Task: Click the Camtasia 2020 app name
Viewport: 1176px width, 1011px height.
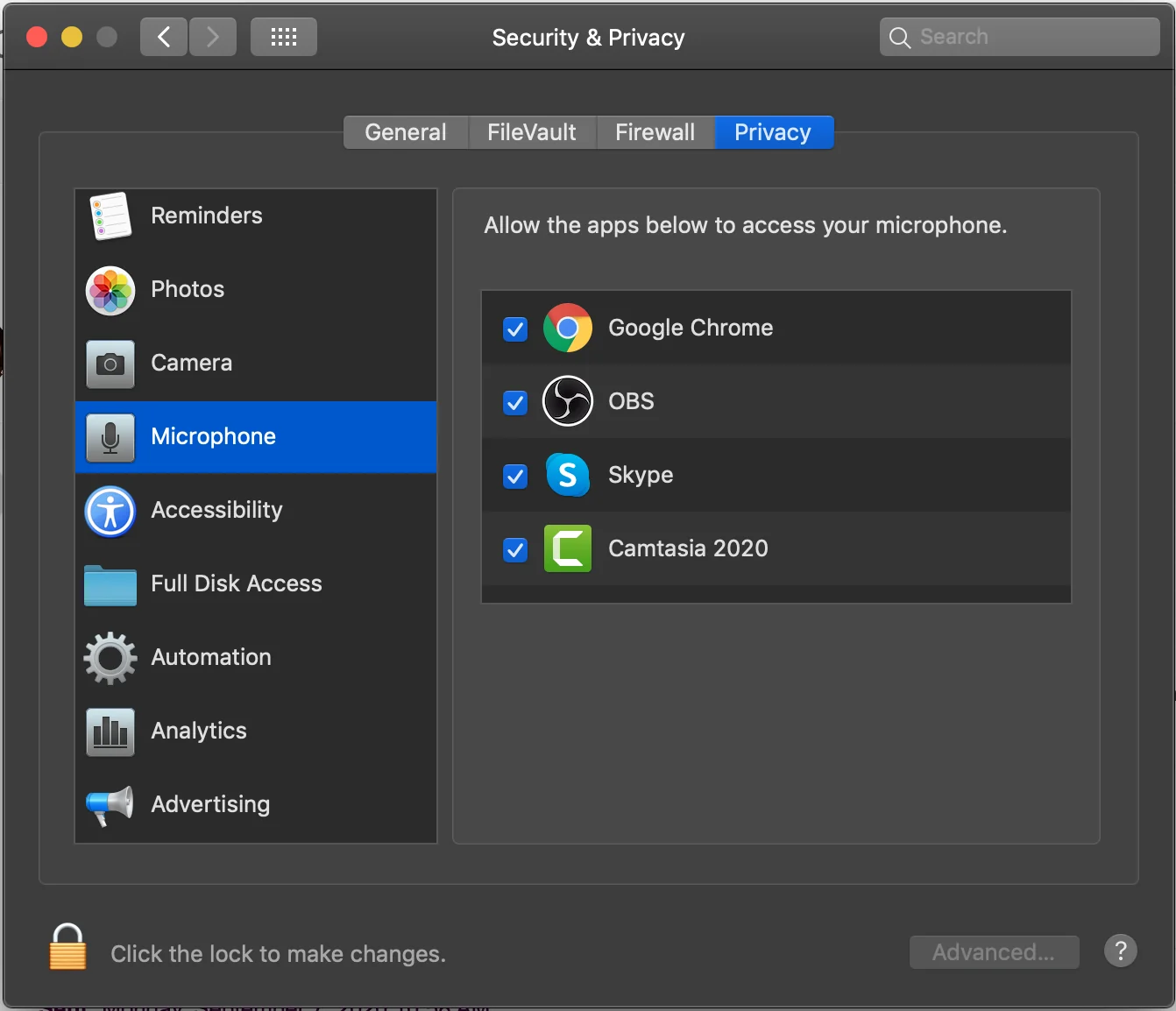Action: click(x=688, y=548)
